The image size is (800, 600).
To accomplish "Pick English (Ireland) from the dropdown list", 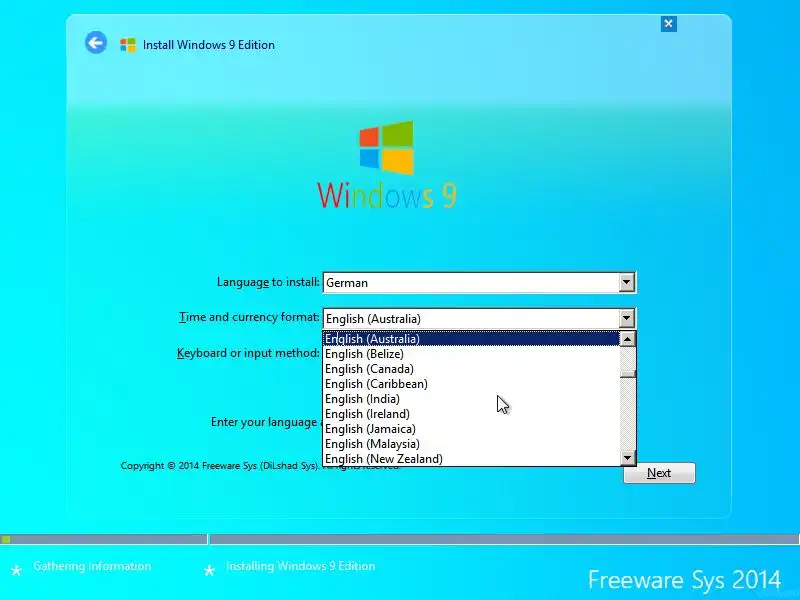I will pos(471,414).
